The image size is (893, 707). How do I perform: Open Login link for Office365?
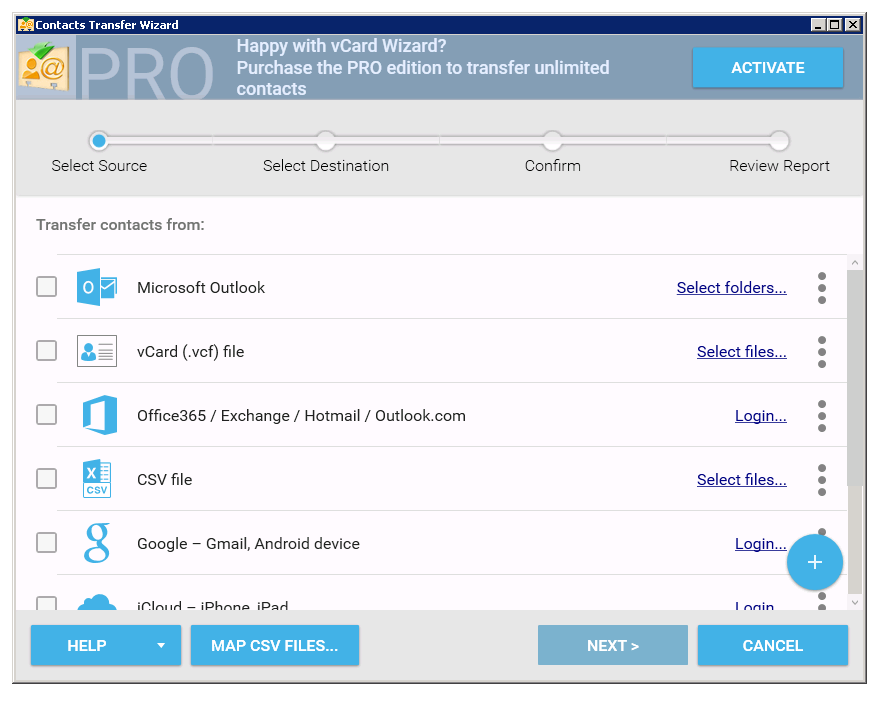[x=761, y=416]
